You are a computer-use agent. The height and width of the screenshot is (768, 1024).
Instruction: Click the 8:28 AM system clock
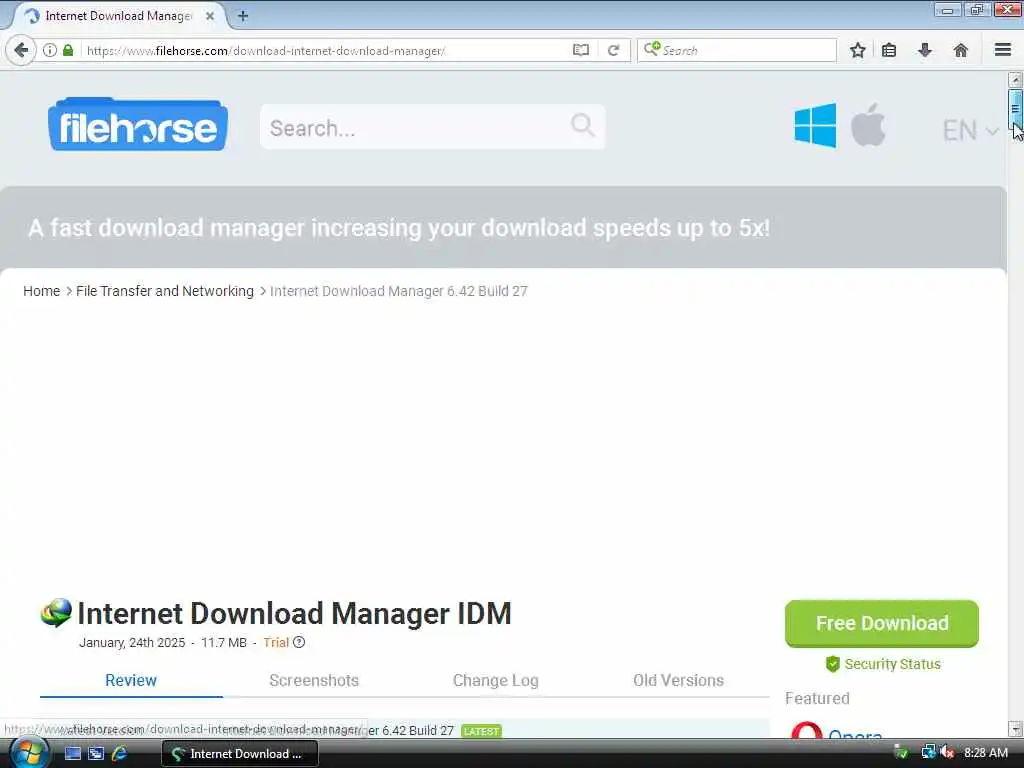point(986,753)
